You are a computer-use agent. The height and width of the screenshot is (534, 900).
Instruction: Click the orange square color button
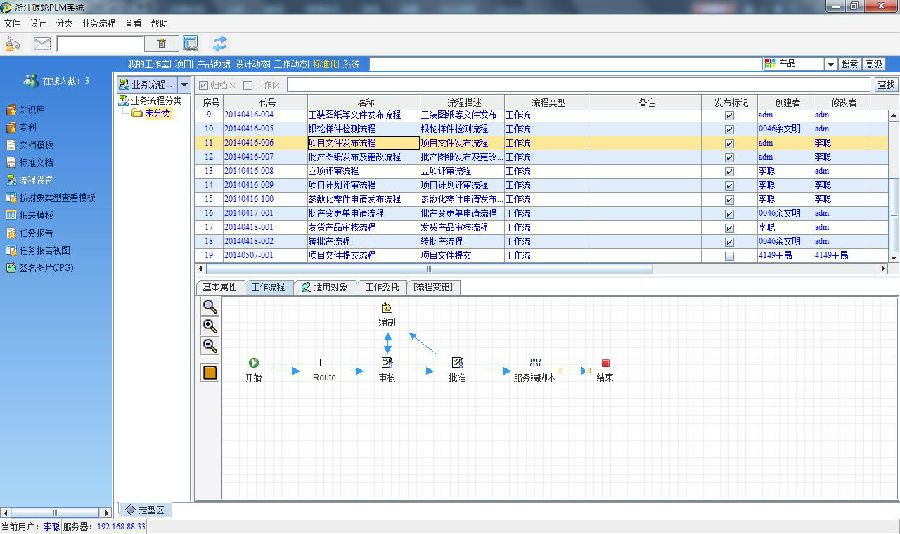[210, 373]
